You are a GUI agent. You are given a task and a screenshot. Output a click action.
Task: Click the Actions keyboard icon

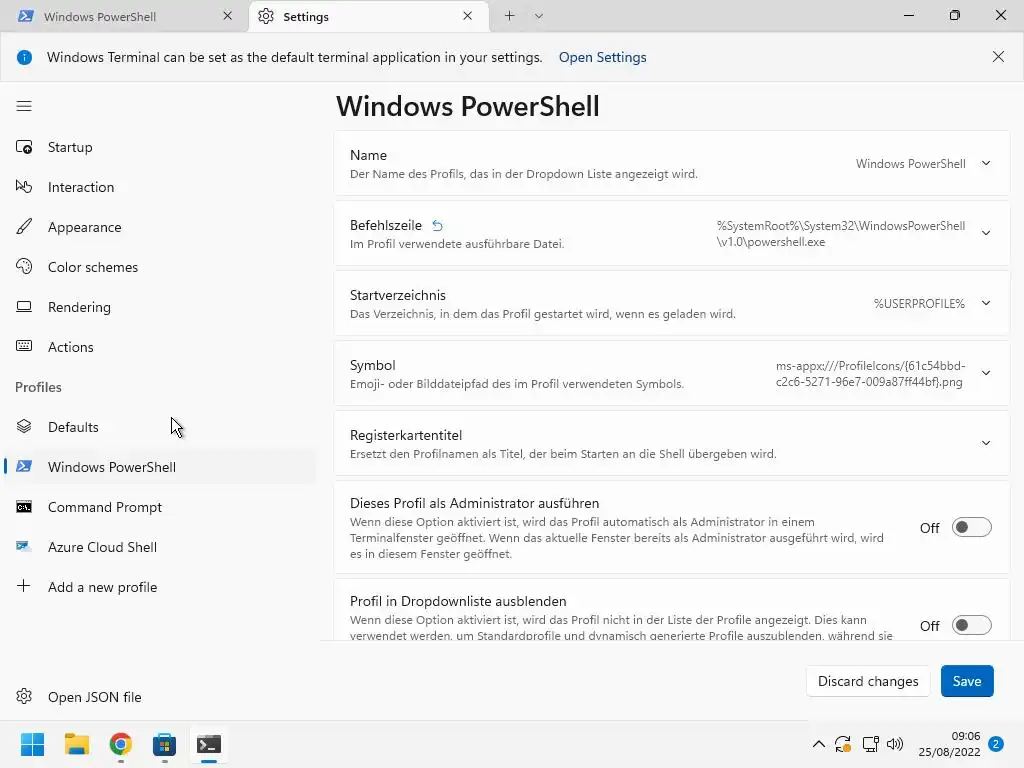pos(24,346)
